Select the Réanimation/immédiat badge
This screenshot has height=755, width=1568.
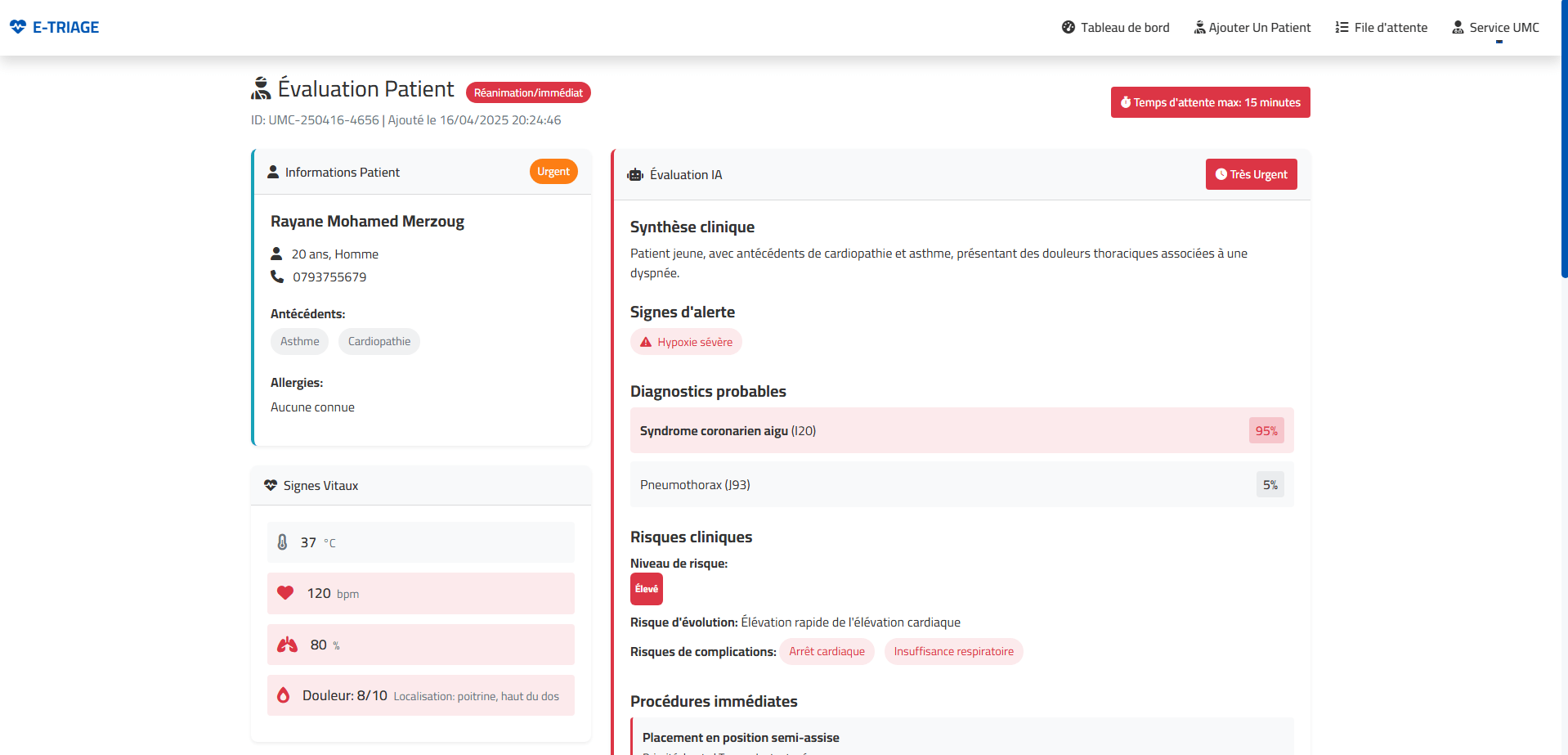(x=528, y=92)
